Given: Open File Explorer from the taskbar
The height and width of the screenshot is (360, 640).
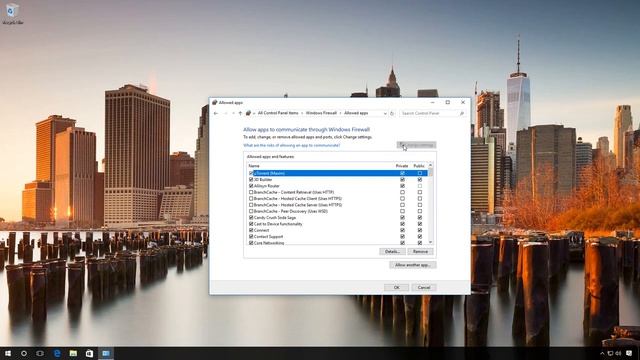Looking at the screenshot, I should click(x=73, y=353).
